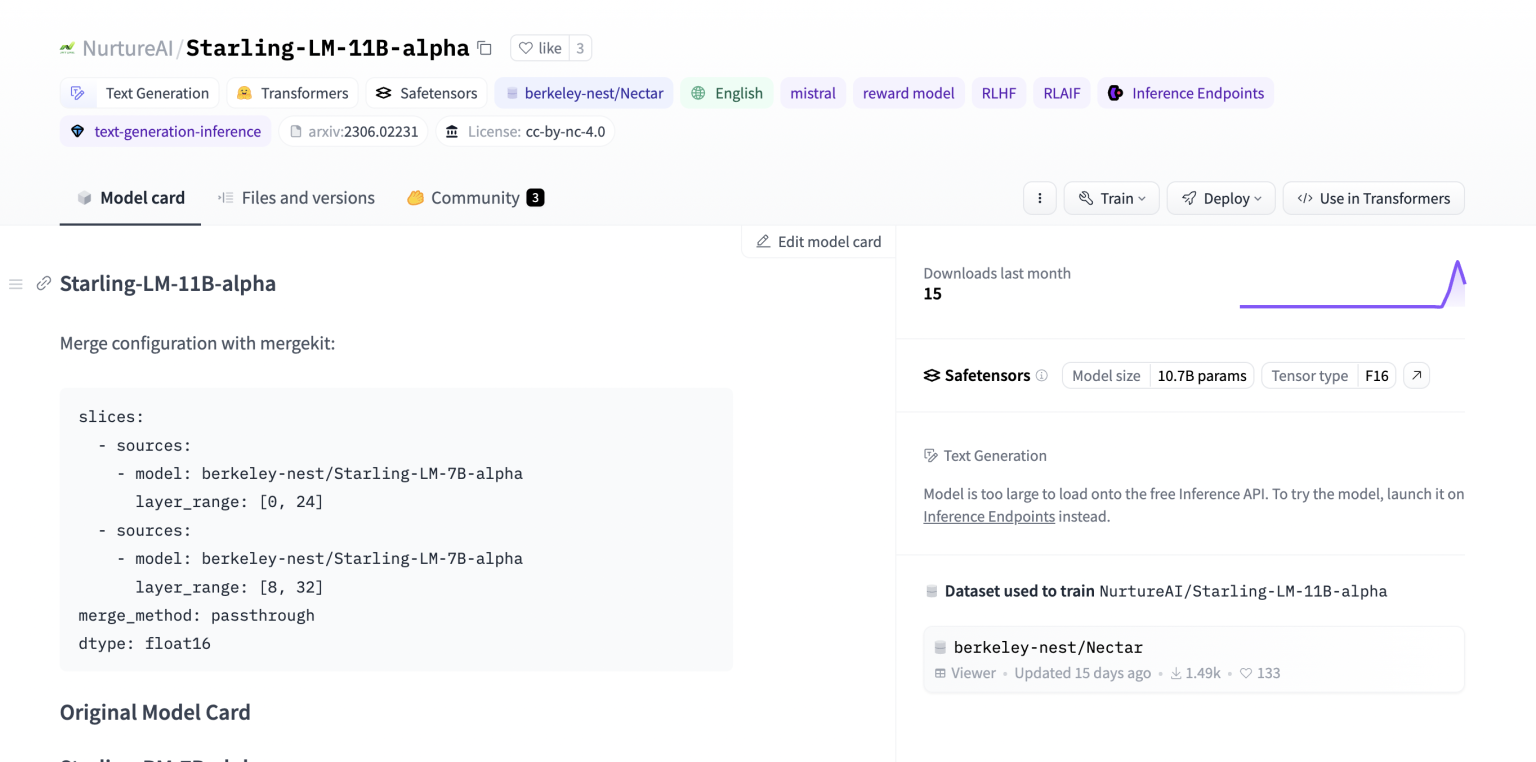The width and height of the screenshot is (1536, 762).
Task: Copy the model name to clipboard
Action: pos(484,47)
